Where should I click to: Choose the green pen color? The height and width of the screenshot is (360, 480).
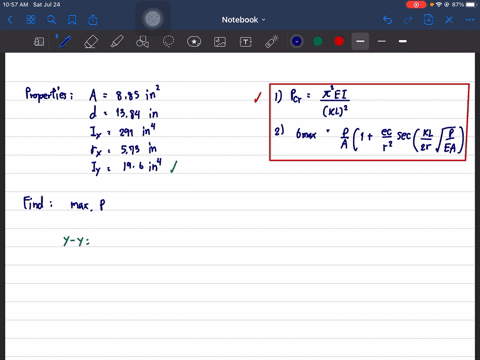(x=318, y=41)
